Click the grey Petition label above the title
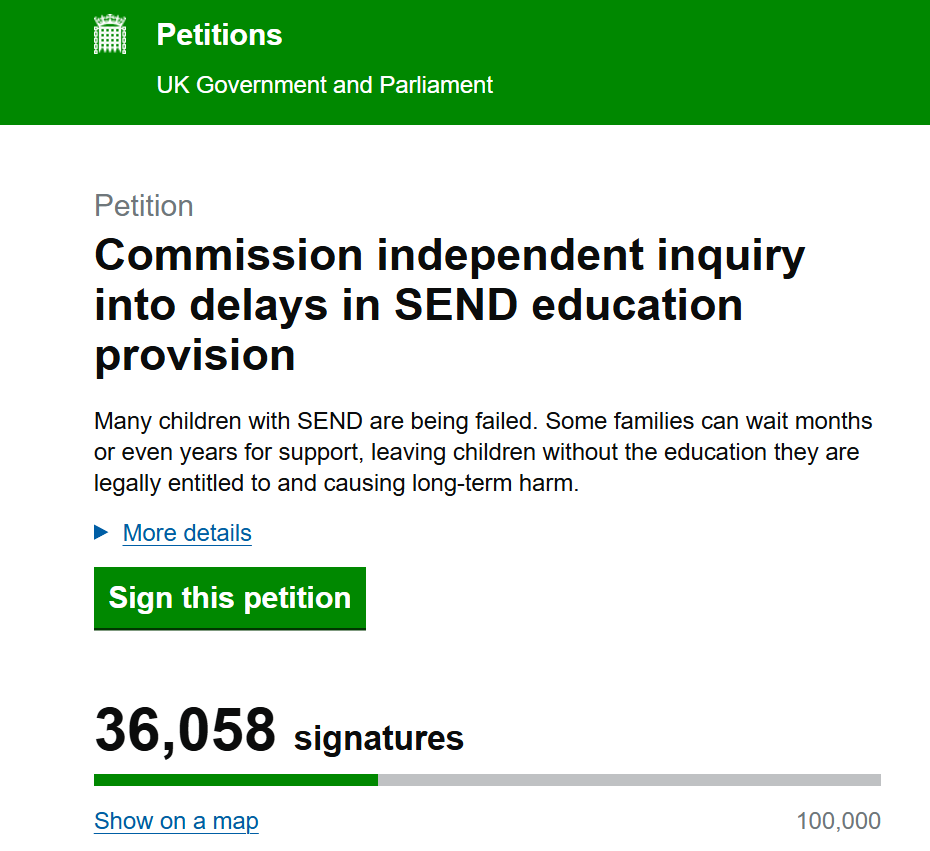The image size is (930, 851). pos(143,206)
